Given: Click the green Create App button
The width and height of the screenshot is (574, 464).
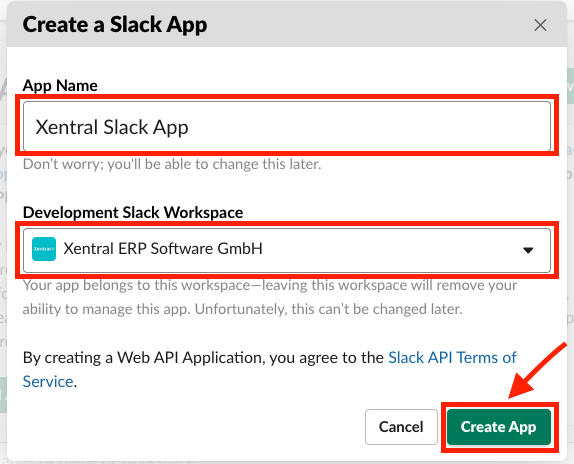Looking at the screenshot, I should (499, 427).
